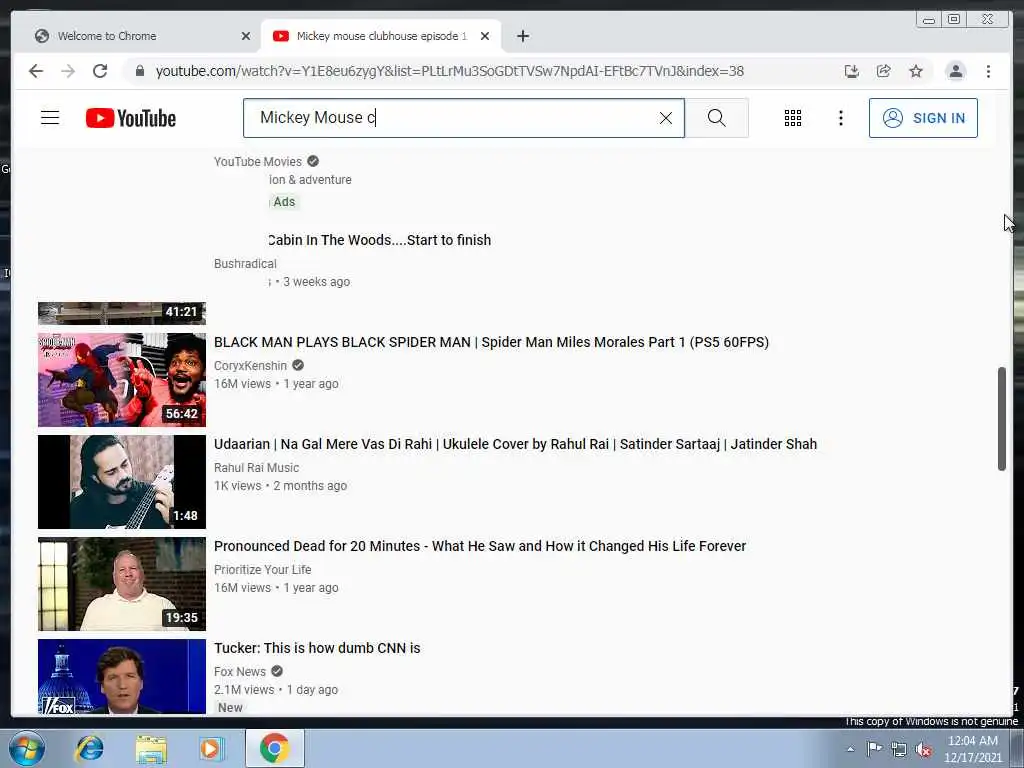Open the Chrome profile avatar
Viewport: 1024px width, 768px height.
[955, 71]
